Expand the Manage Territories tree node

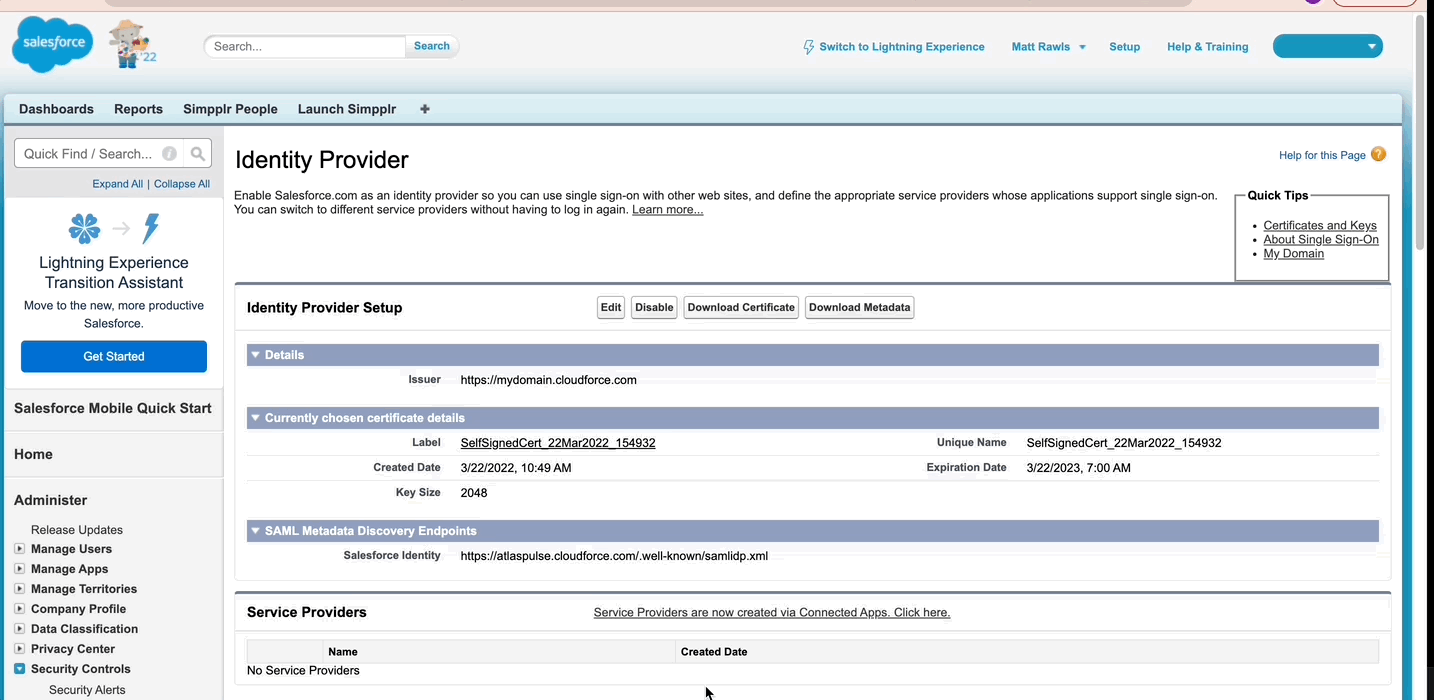point(20,589)
